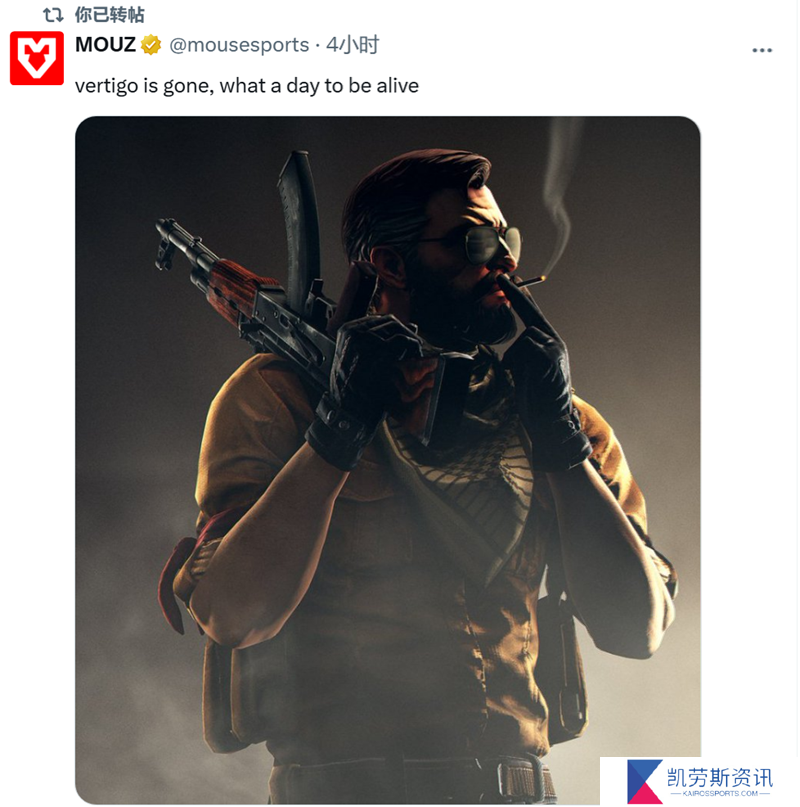This screenshot has width=800, height=807.
Task: Click the kaircssports.com watermark URL
Action: coord(720,794)
